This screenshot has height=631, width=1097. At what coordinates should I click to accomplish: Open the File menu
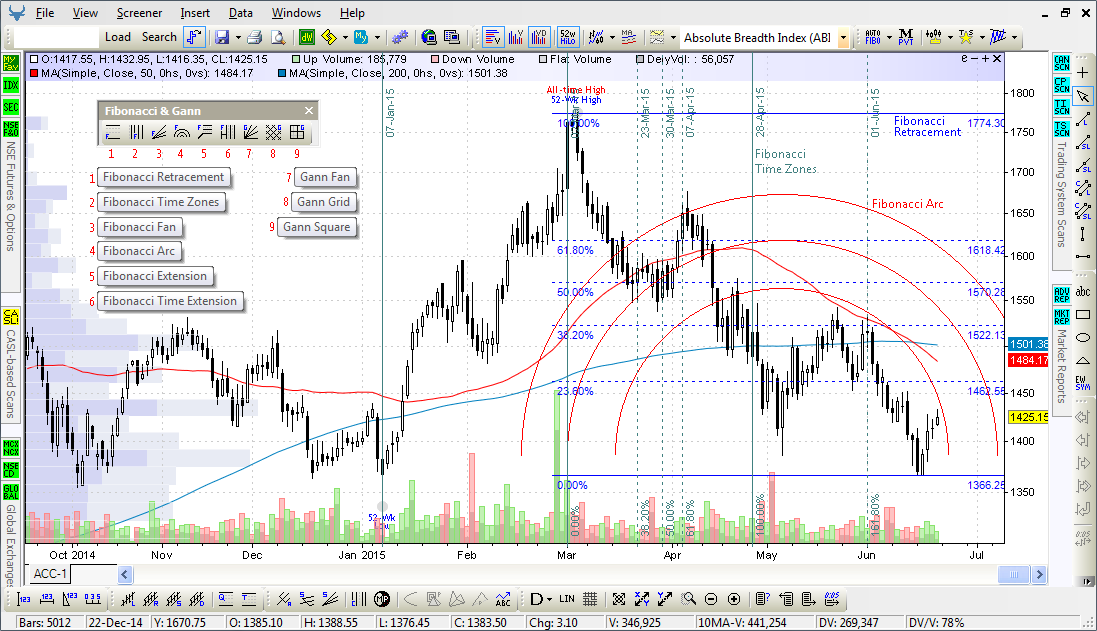pyautogui.click(x=45, y=13)
